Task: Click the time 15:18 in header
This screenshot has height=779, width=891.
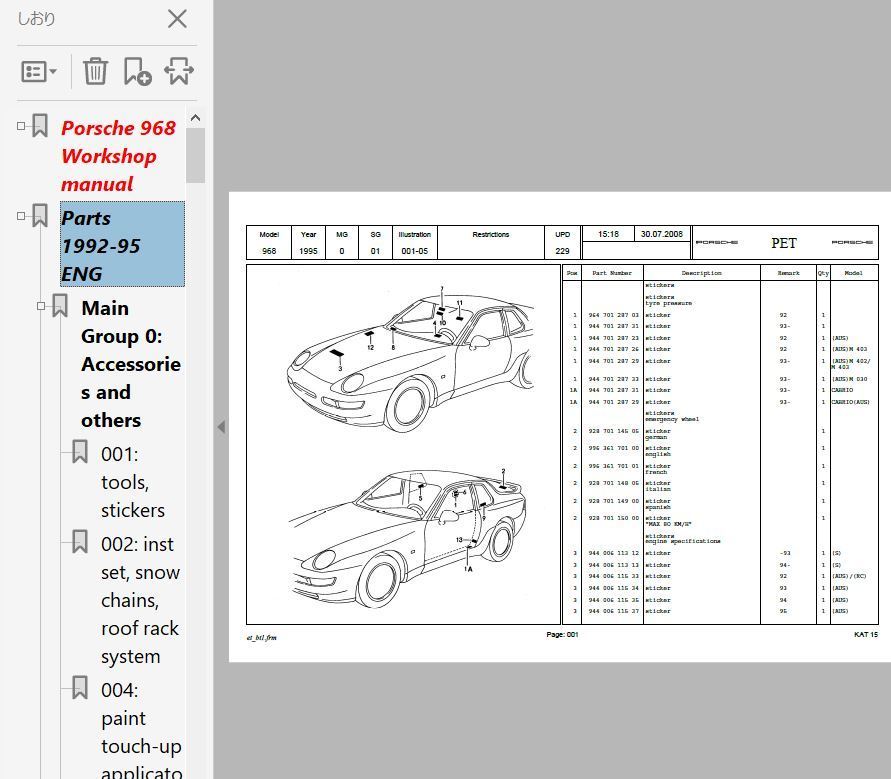Action: [x=608, y=234]
